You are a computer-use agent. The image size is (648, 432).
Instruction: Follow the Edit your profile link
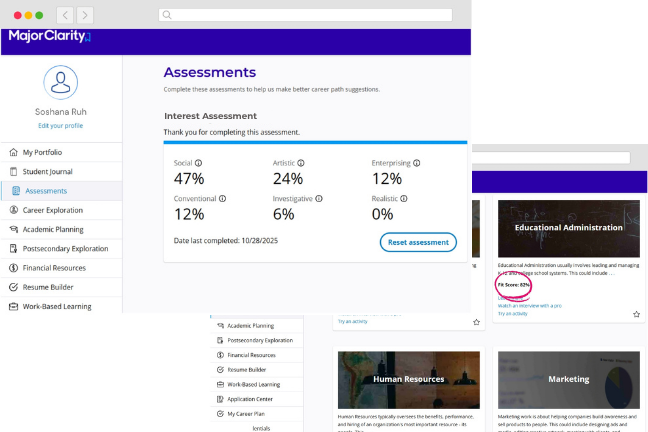61,126
